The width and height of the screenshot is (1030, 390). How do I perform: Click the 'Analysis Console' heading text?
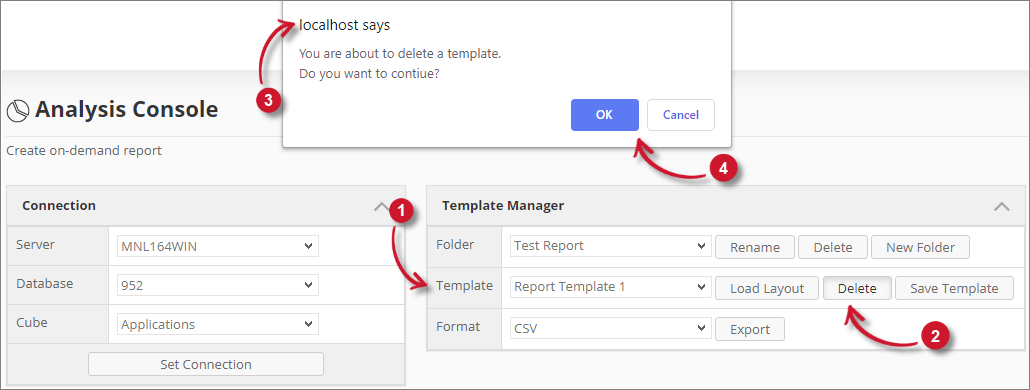coord(126,109)
